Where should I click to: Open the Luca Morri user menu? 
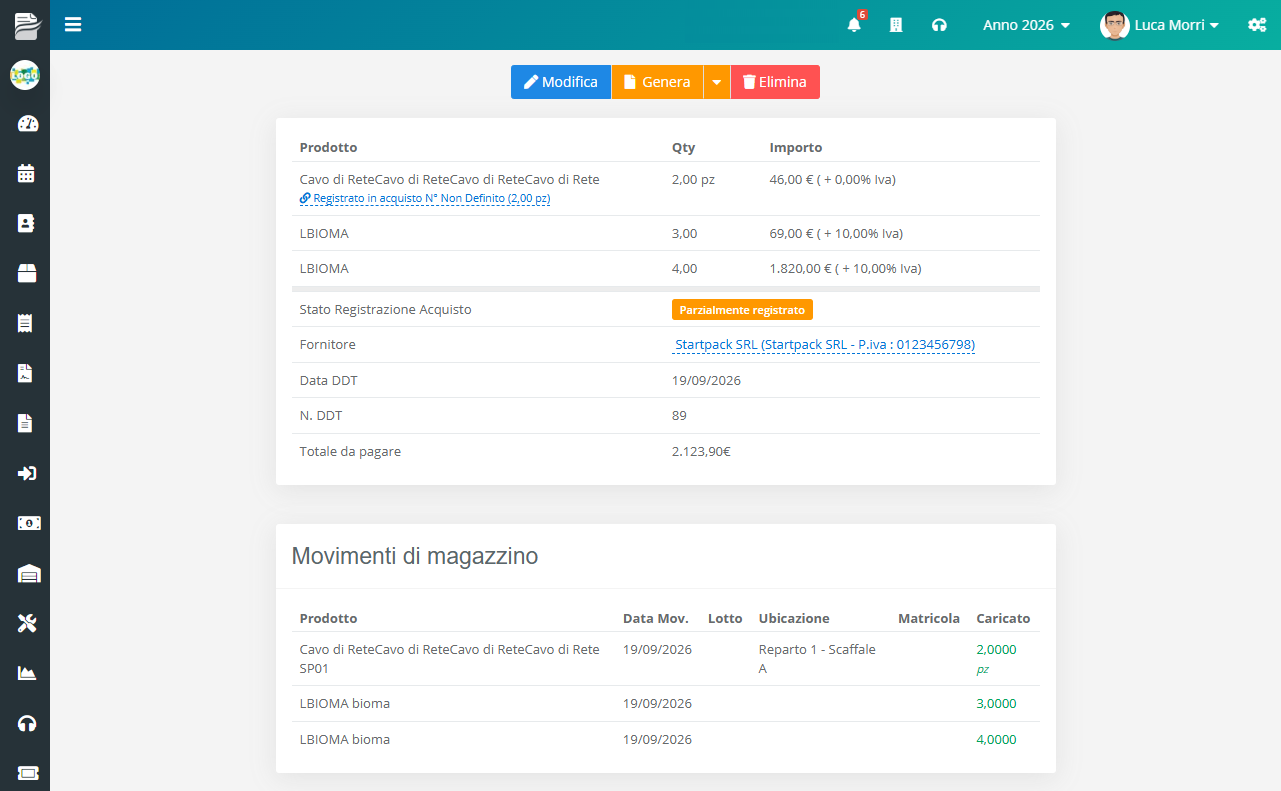(1159, 25)
